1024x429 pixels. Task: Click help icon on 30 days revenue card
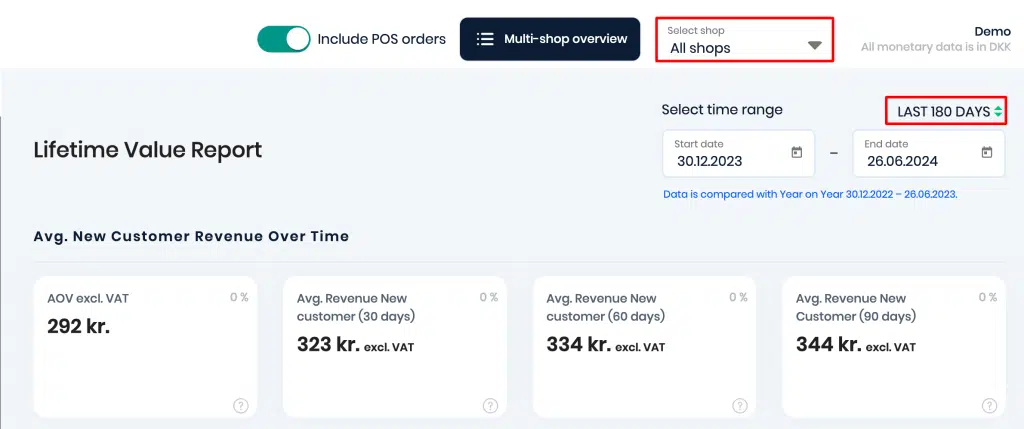point(490,406)
